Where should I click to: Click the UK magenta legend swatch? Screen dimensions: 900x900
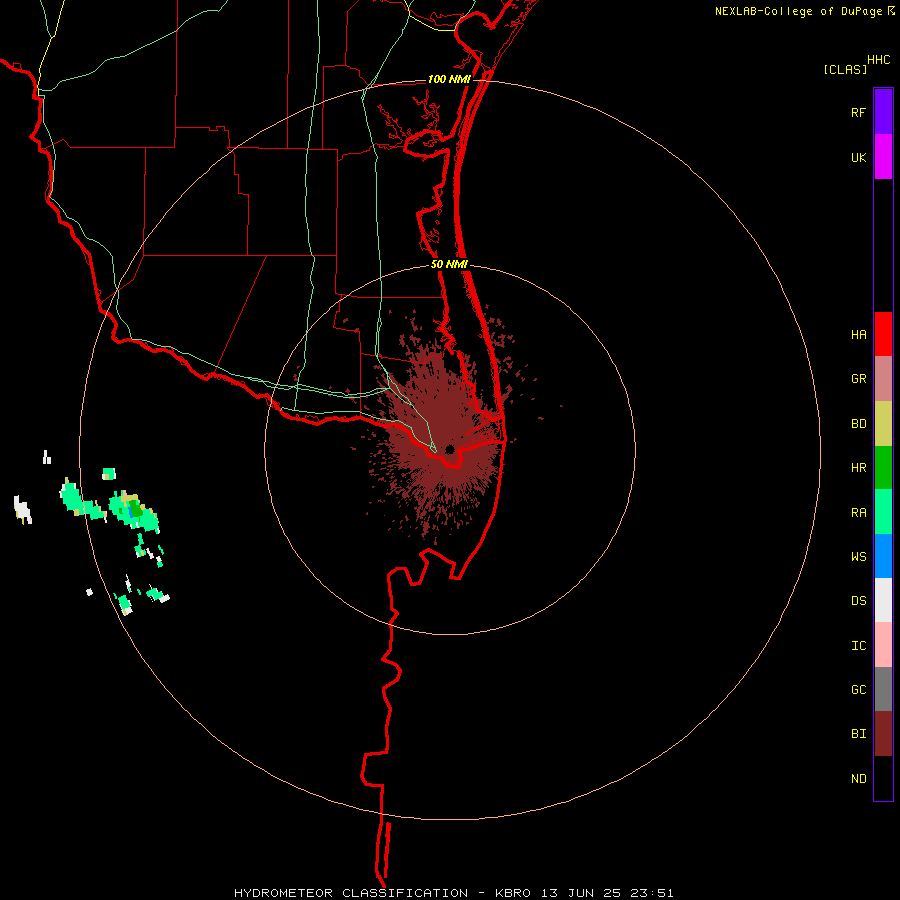883,157
